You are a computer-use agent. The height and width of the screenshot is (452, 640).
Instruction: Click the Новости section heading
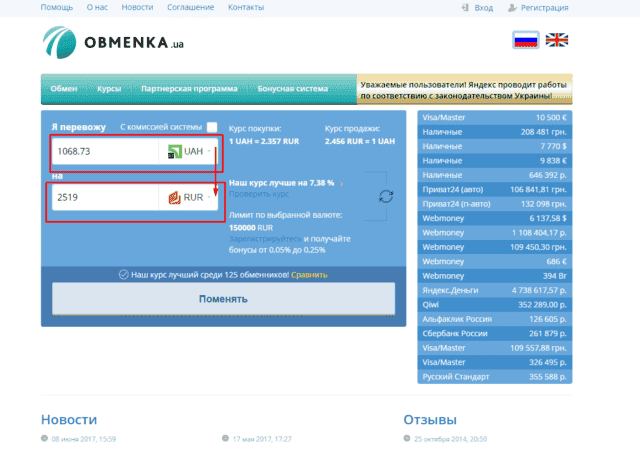coord(69,420)
